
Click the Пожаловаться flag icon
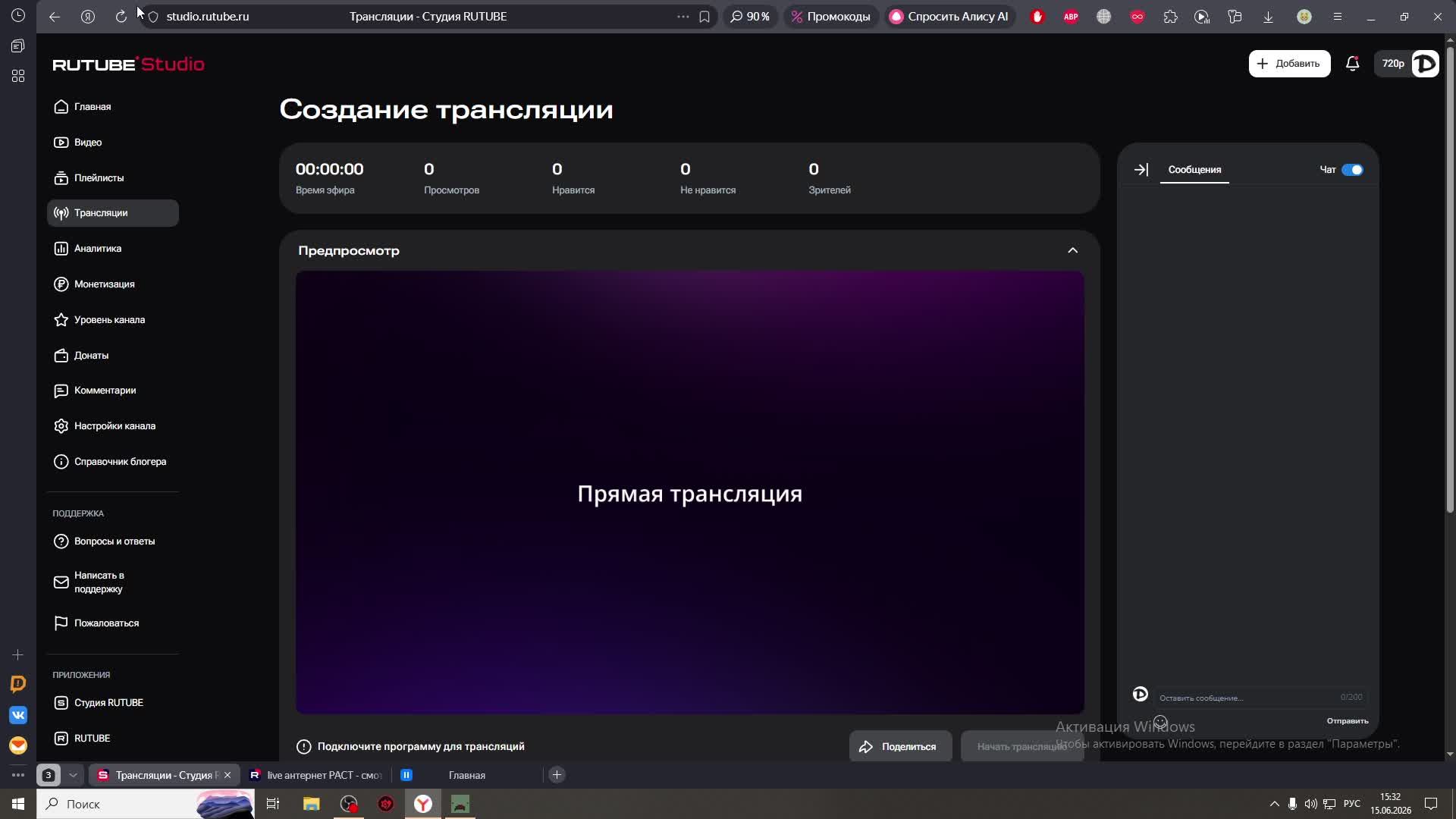tap(61, 623)
